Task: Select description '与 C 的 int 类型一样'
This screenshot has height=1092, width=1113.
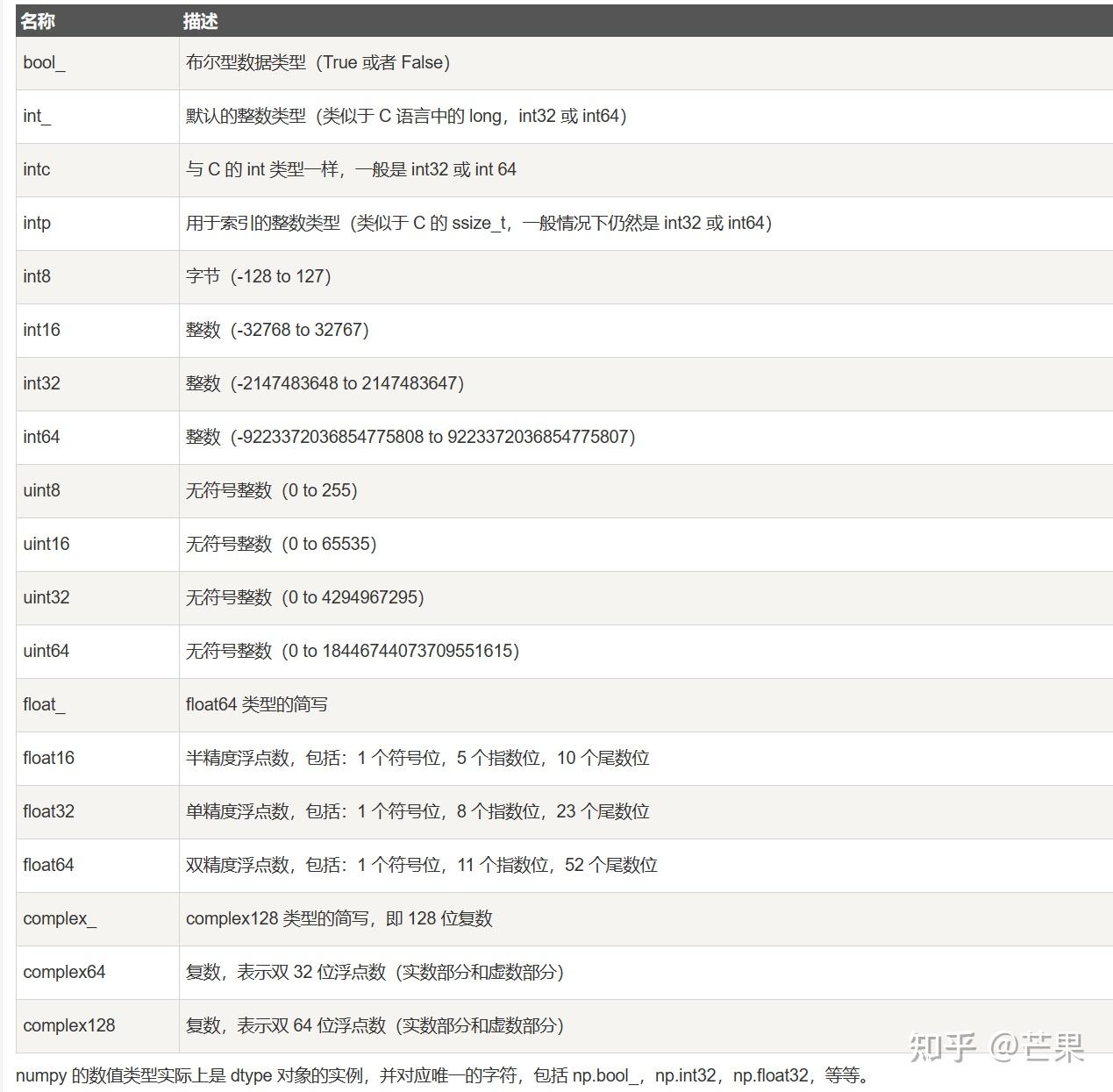Action: click(351, 169)
